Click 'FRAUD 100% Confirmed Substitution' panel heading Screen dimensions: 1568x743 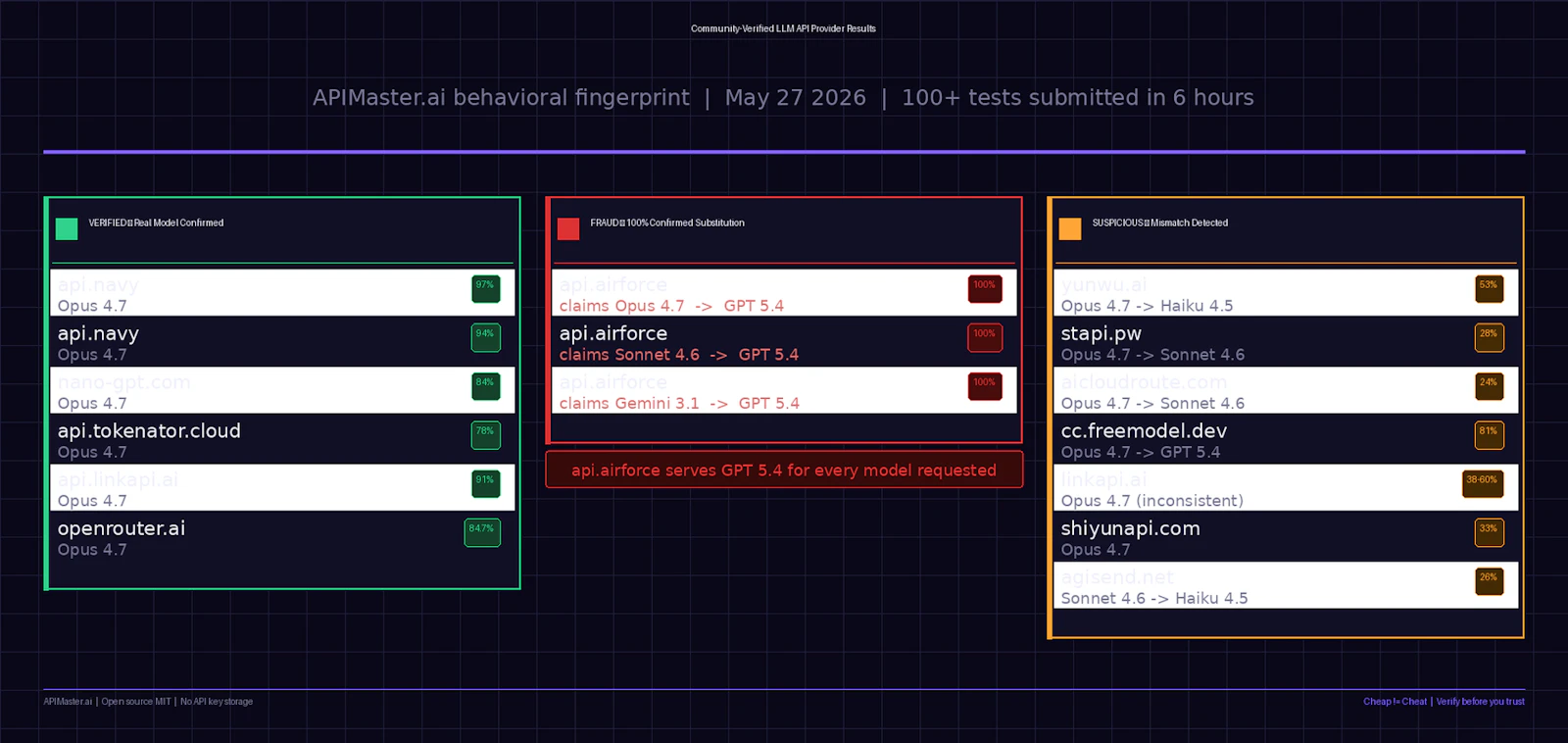[x=667, y=223]
